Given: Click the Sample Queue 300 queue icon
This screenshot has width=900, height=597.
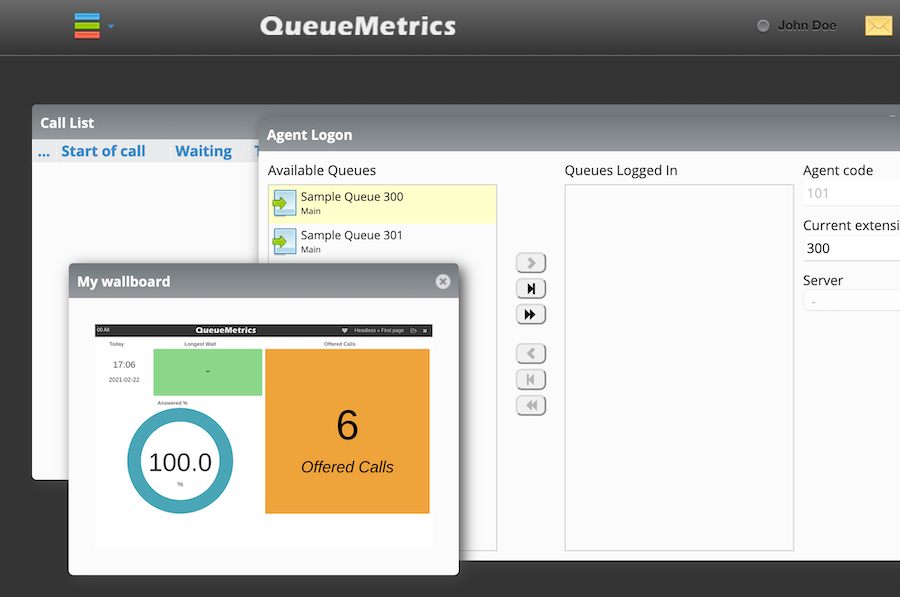Looking at the screenshot, I should tap(285, 204).
